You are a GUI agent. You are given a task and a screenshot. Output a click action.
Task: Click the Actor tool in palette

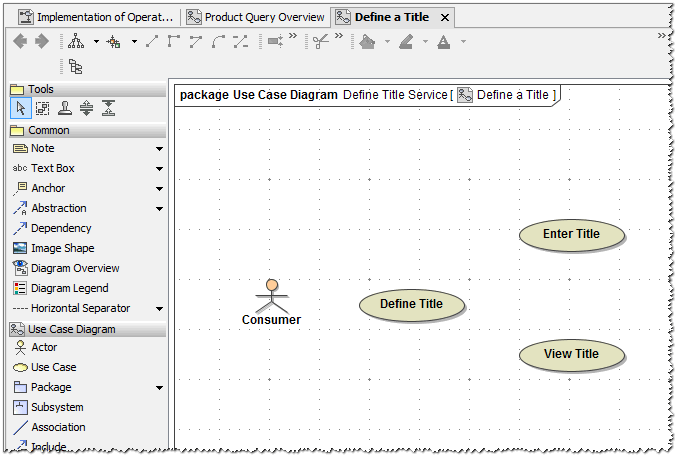point(44,348)
